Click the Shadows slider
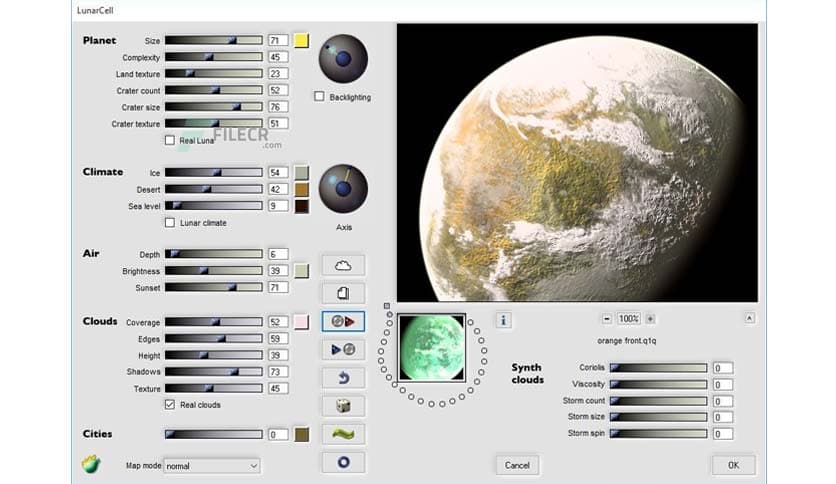The width and height of the screenshot is (836, 484). [x=214, y=372]
